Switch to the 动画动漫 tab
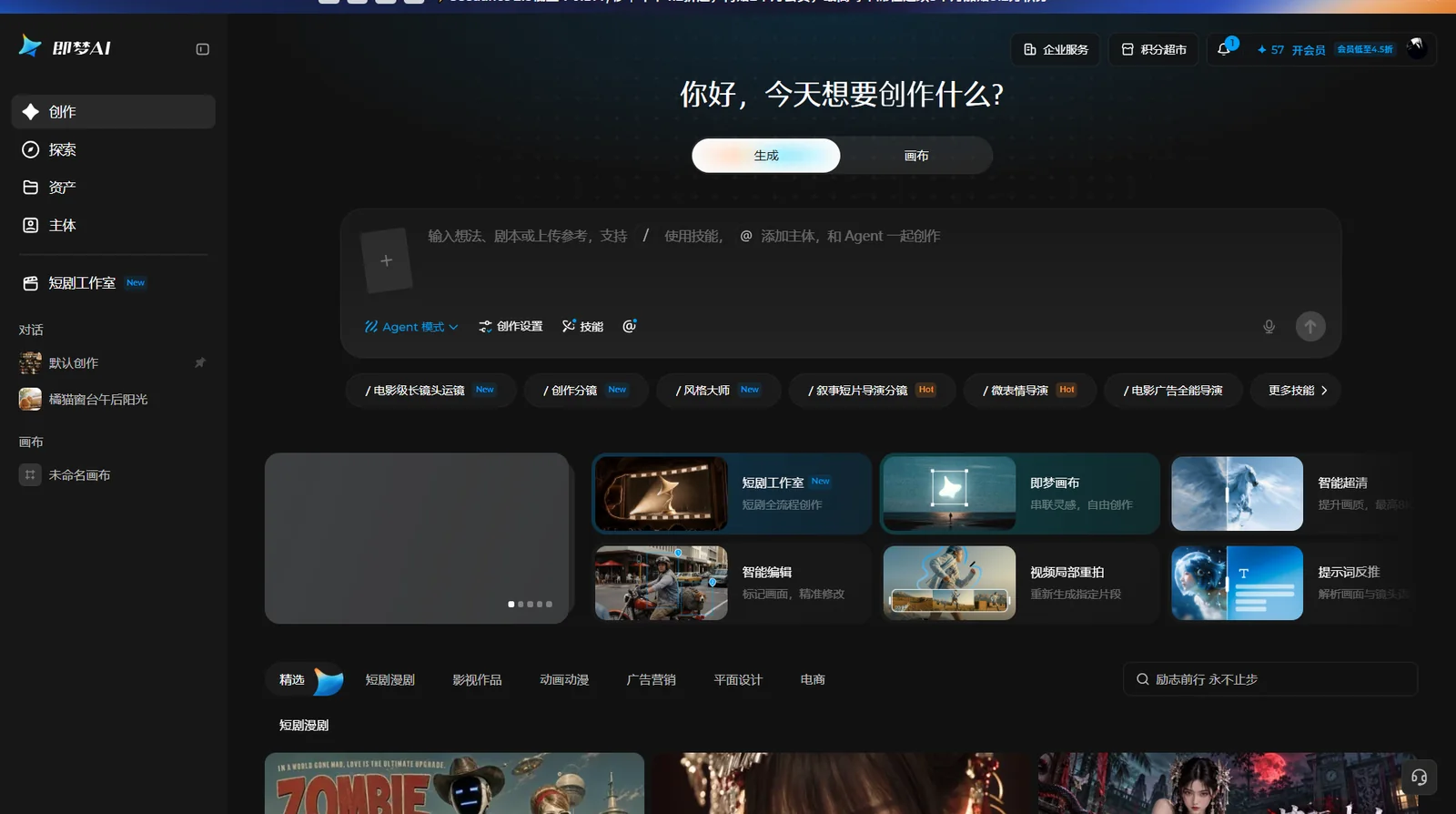This screenshot has width=1456, height=814. point(564,679)
